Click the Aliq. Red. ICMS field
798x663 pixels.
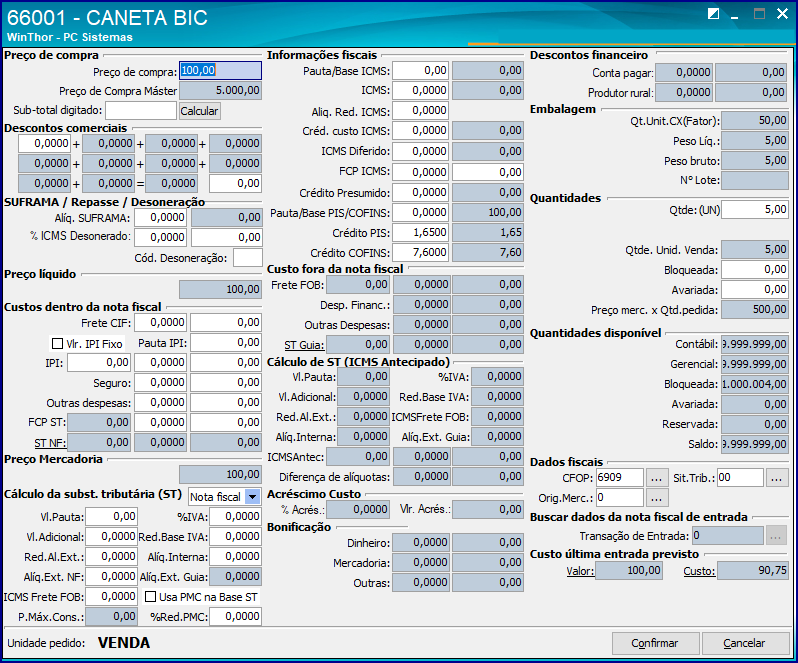[420, 110]
